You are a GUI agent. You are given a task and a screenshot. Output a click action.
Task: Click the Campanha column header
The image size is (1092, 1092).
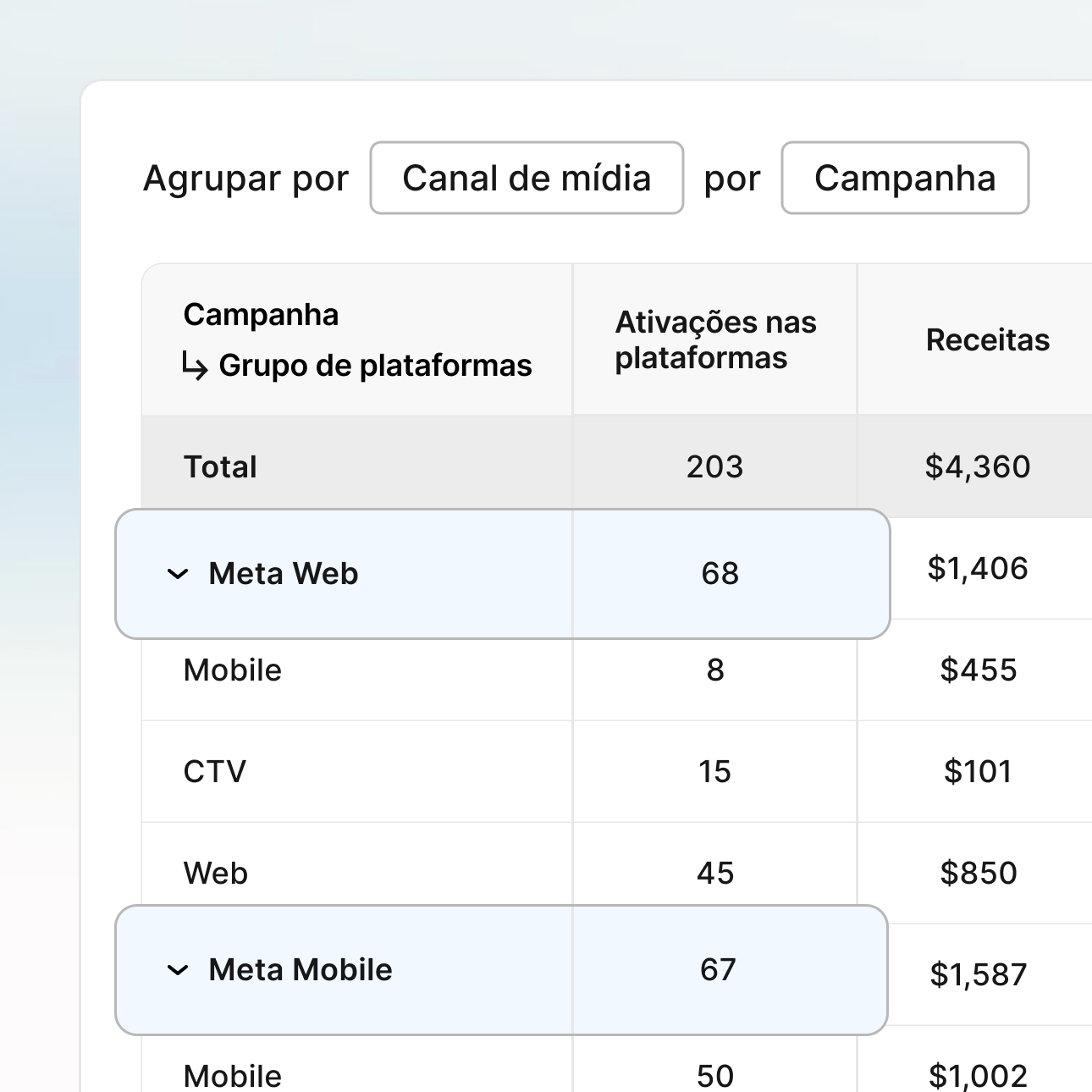click(261, 315)
